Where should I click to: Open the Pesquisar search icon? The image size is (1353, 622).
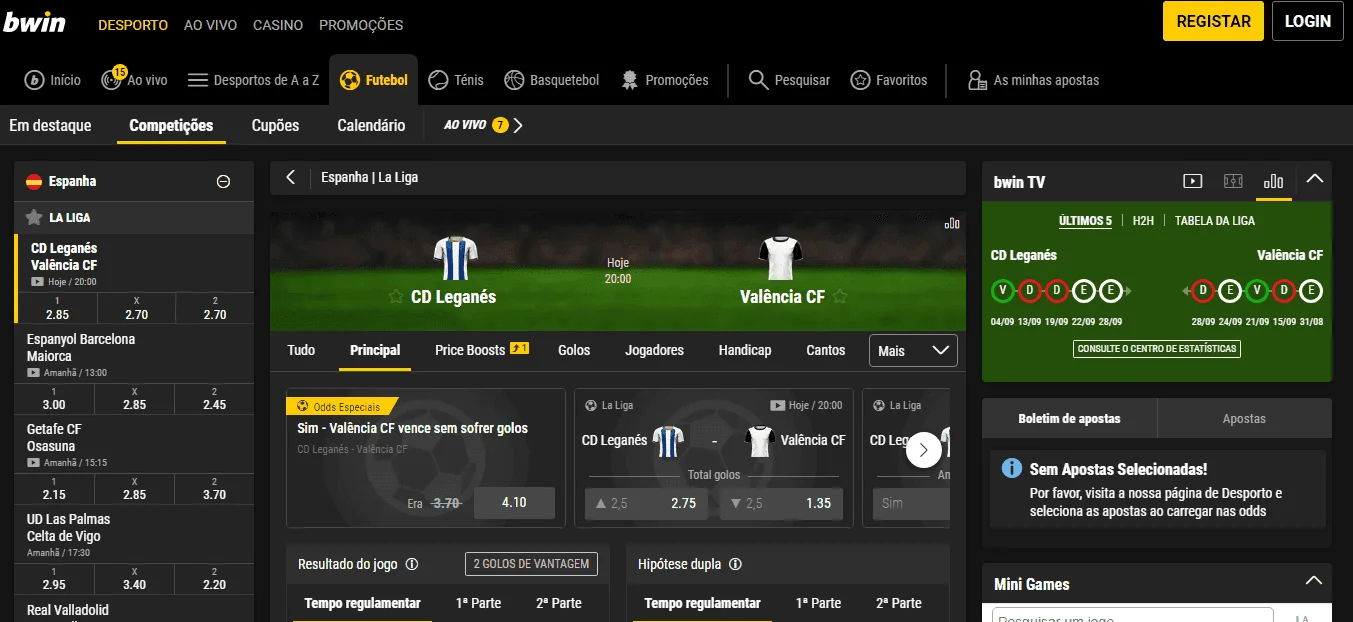click(x=759, y=80)
